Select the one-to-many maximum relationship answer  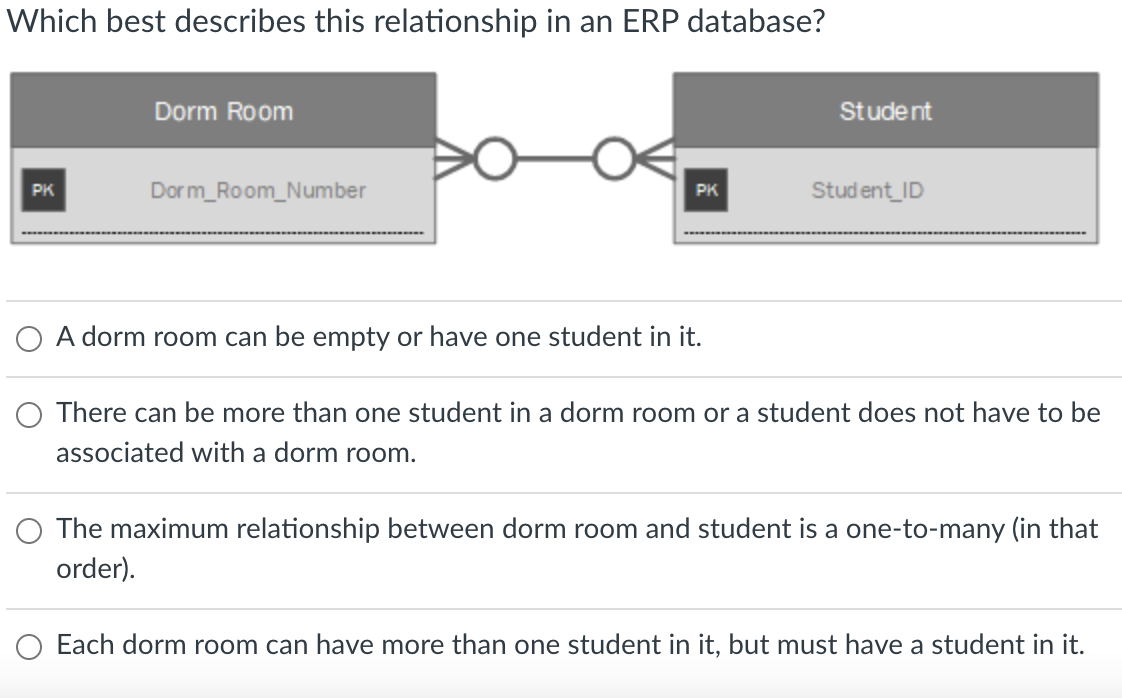pyautogui.click(x=28, y=532)
